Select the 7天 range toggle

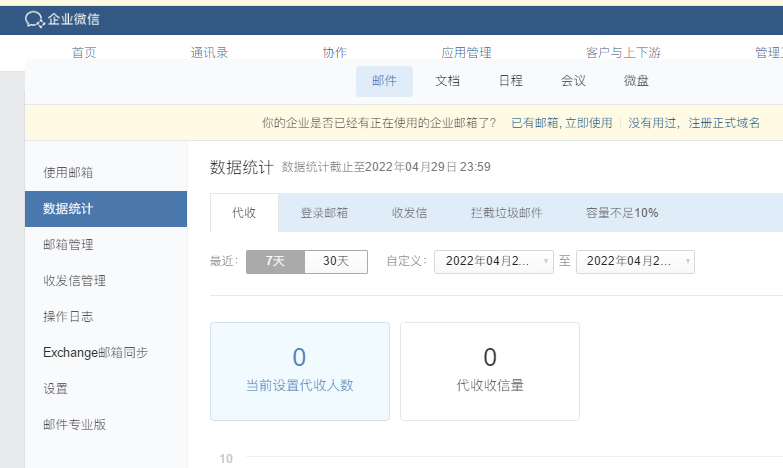pos(275,261)
